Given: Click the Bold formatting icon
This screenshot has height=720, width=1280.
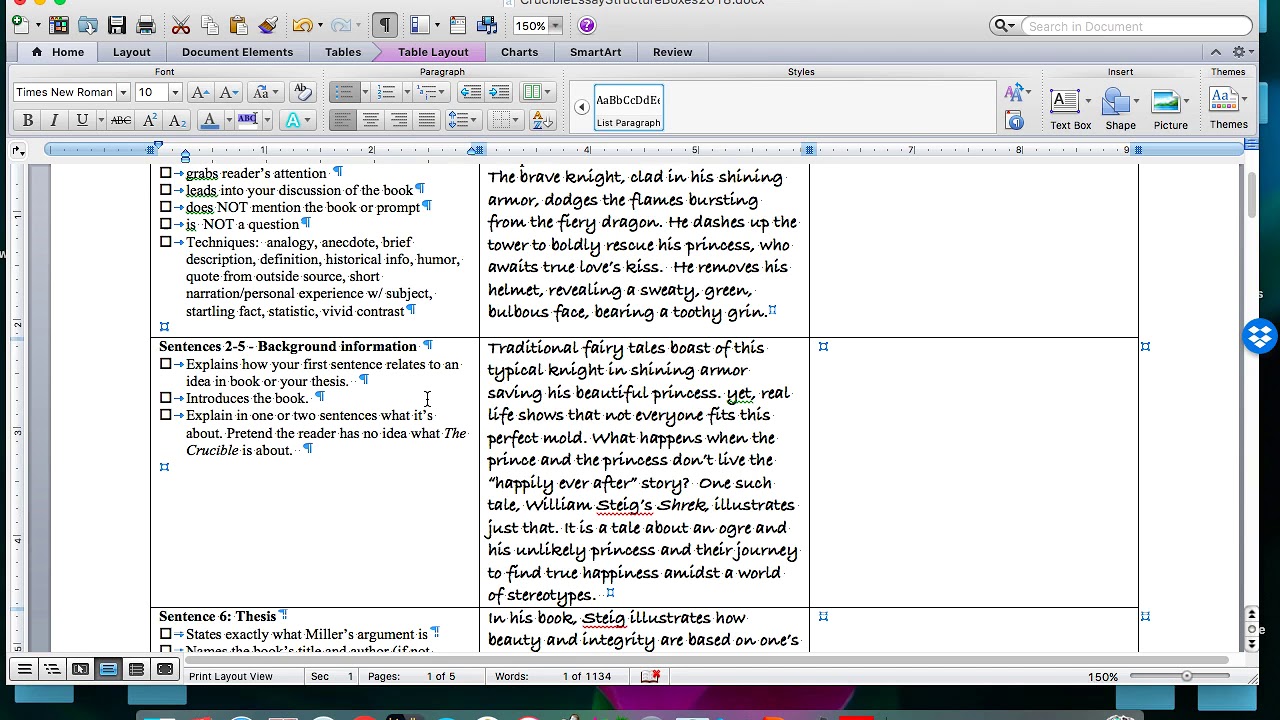Looking at the screenshot, I should pyautogui.click(x=27, y=120).
